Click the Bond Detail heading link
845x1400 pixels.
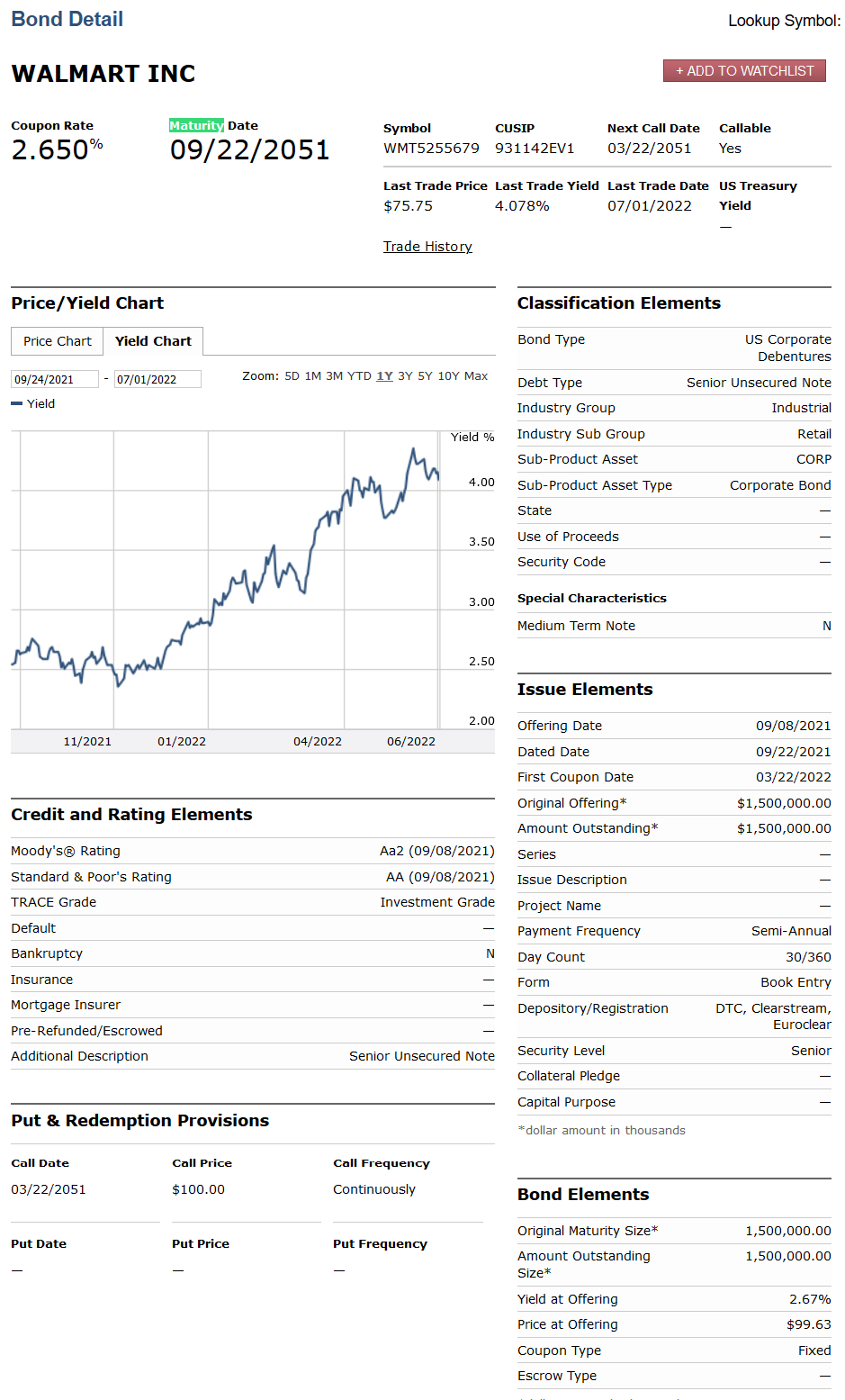click(x=67, y=18)
